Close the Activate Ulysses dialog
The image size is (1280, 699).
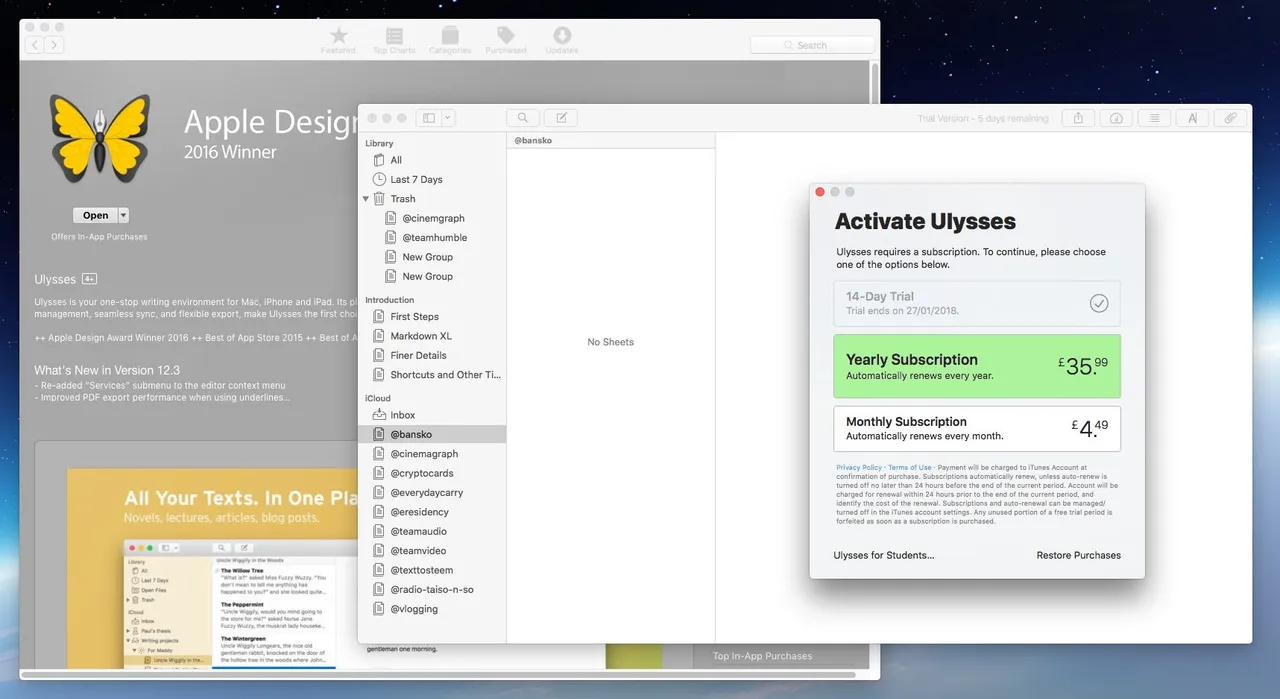[x=820, y=192]
